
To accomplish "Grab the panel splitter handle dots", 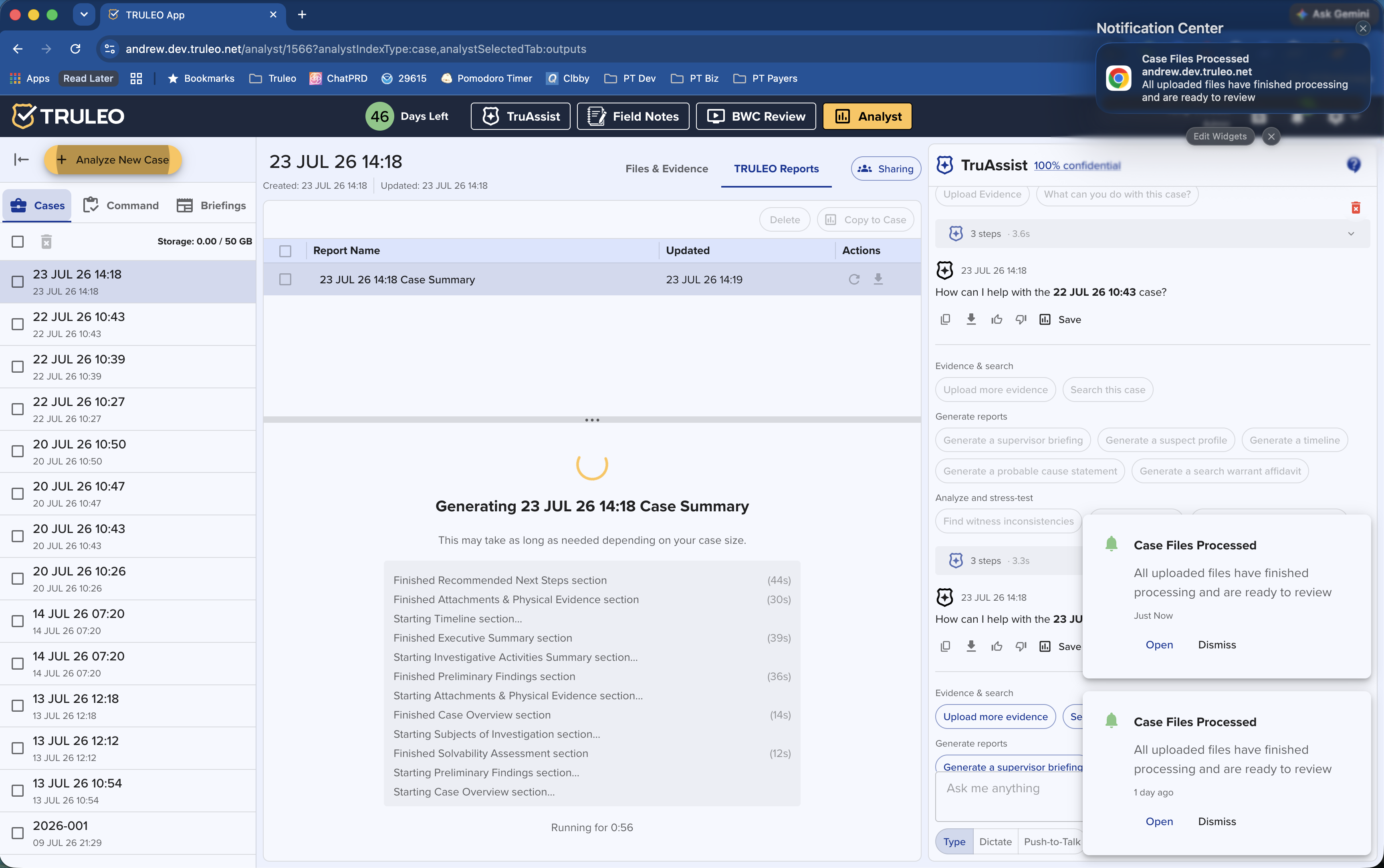I will point(592,420).
